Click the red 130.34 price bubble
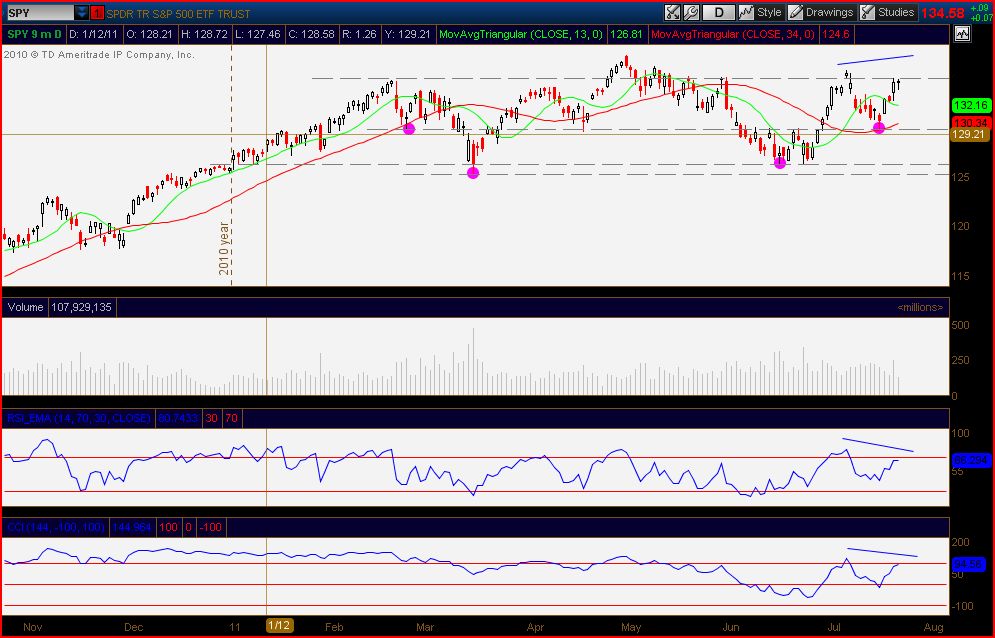 971,123
